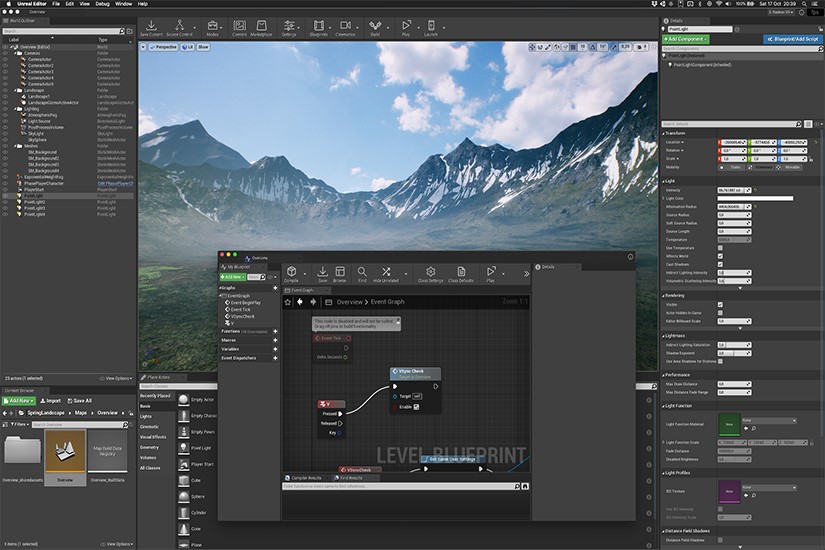
Task: Open Compile options dropdown arrow
Action: (x=305, y=274)
